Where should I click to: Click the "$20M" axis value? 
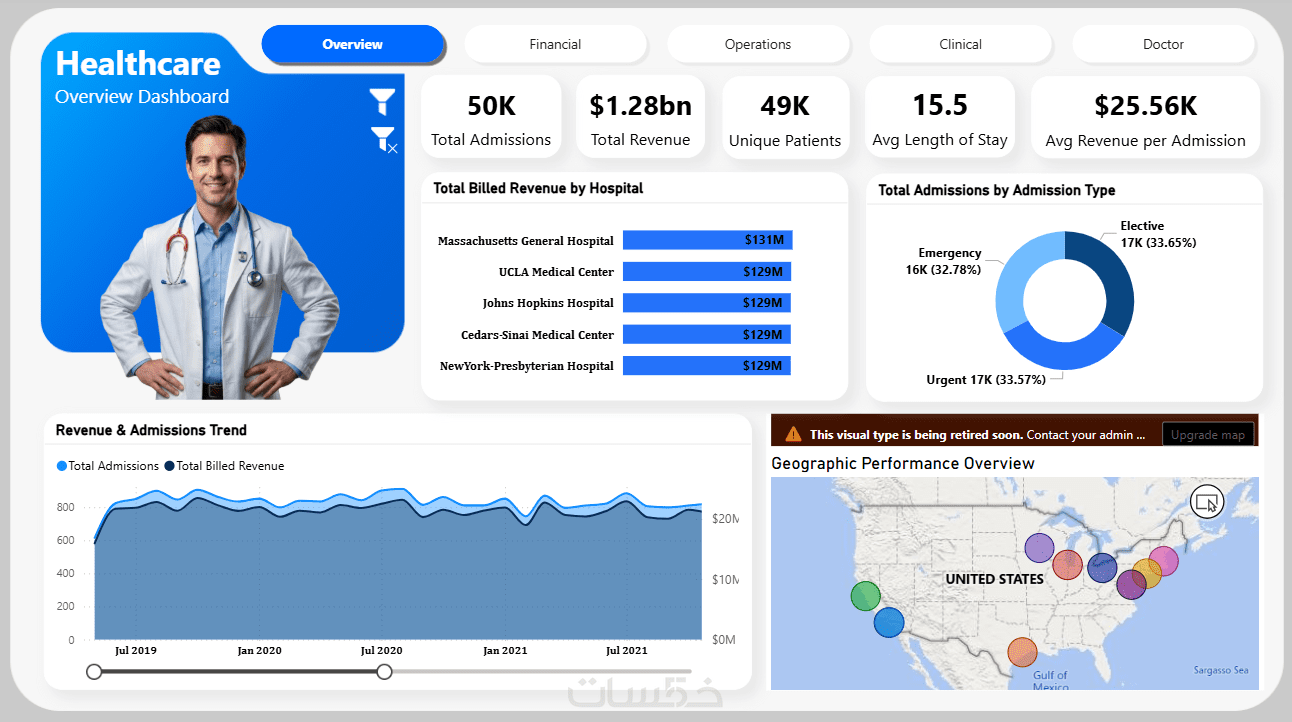coord(725,519)
